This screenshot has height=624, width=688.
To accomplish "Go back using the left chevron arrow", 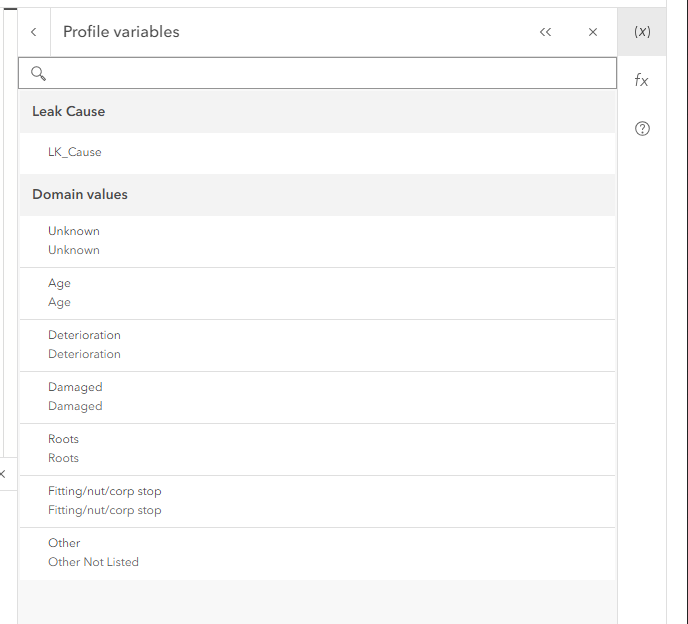I will pos(34,32).
